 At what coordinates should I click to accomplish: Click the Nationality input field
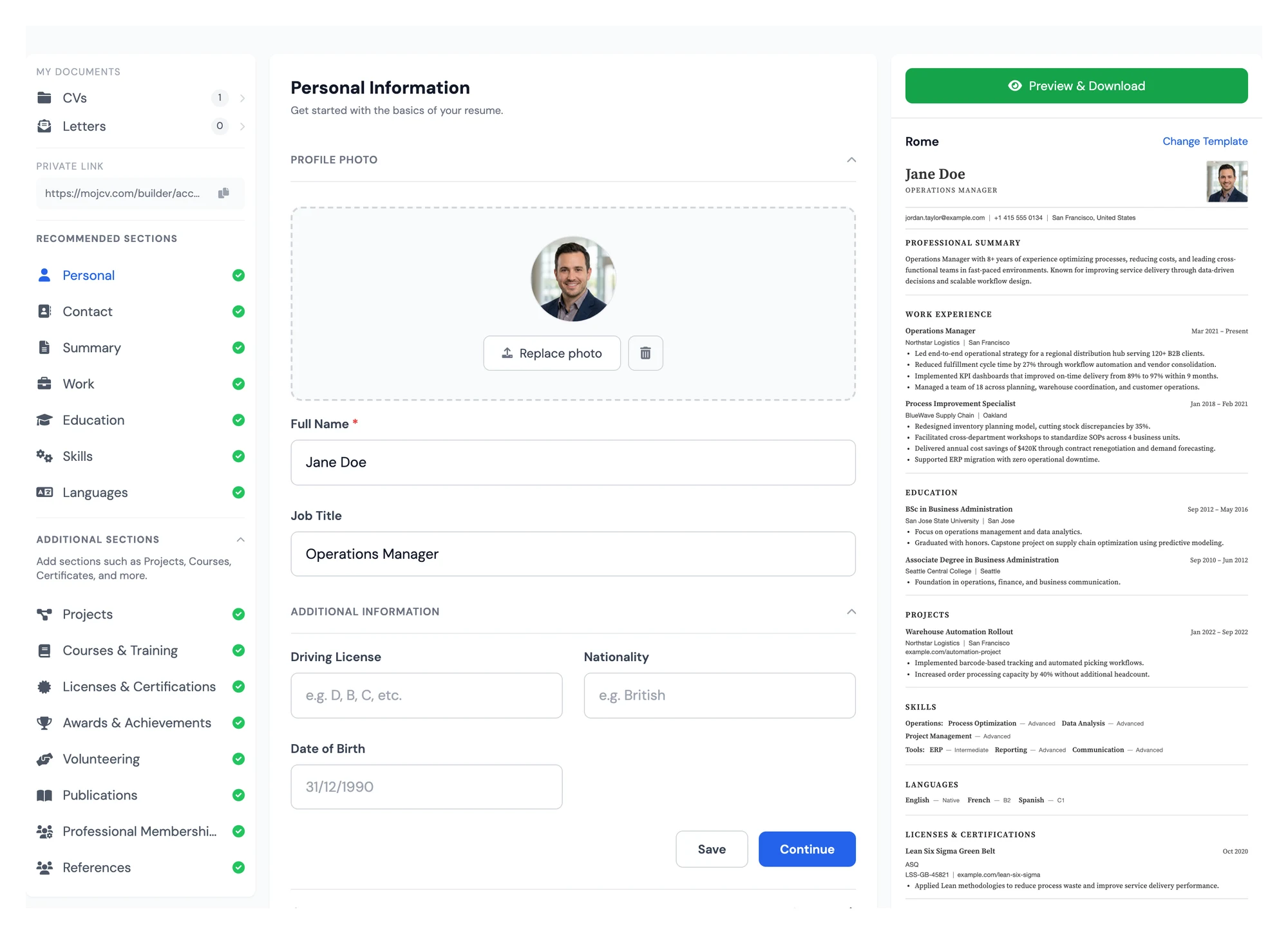click(719, 695)
